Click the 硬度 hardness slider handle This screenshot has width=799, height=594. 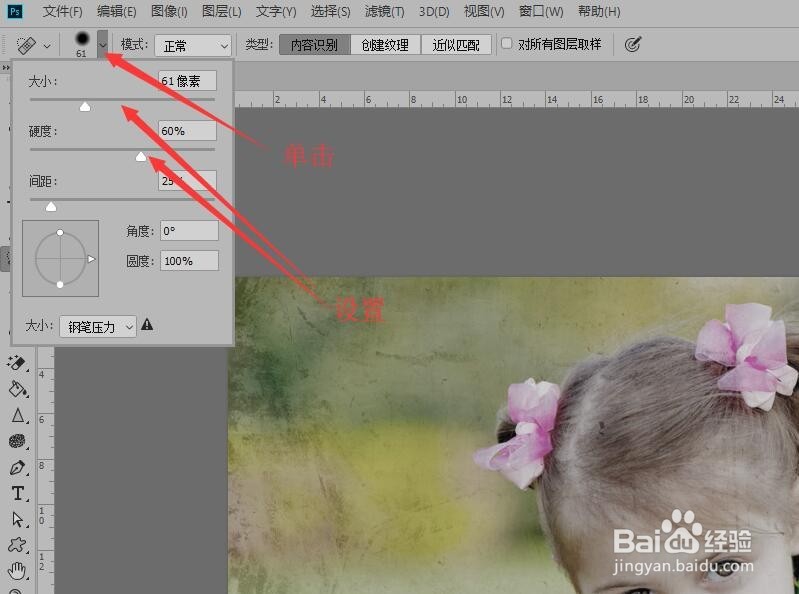(141, 156)
